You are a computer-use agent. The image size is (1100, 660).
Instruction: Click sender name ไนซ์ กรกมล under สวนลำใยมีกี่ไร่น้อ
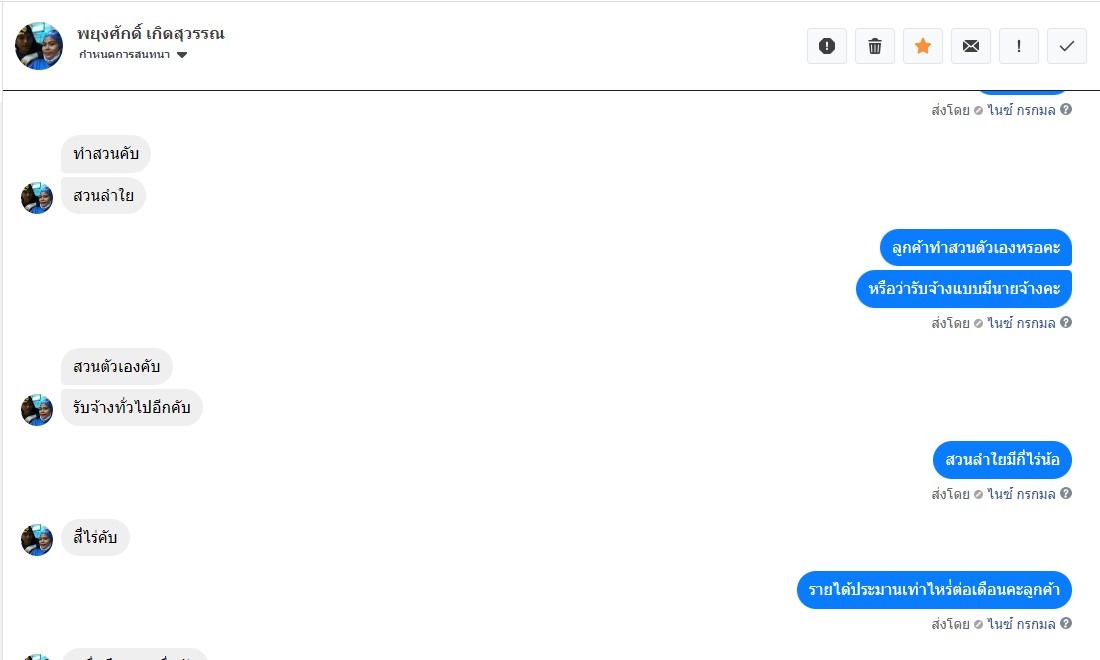coord(1021,494)
